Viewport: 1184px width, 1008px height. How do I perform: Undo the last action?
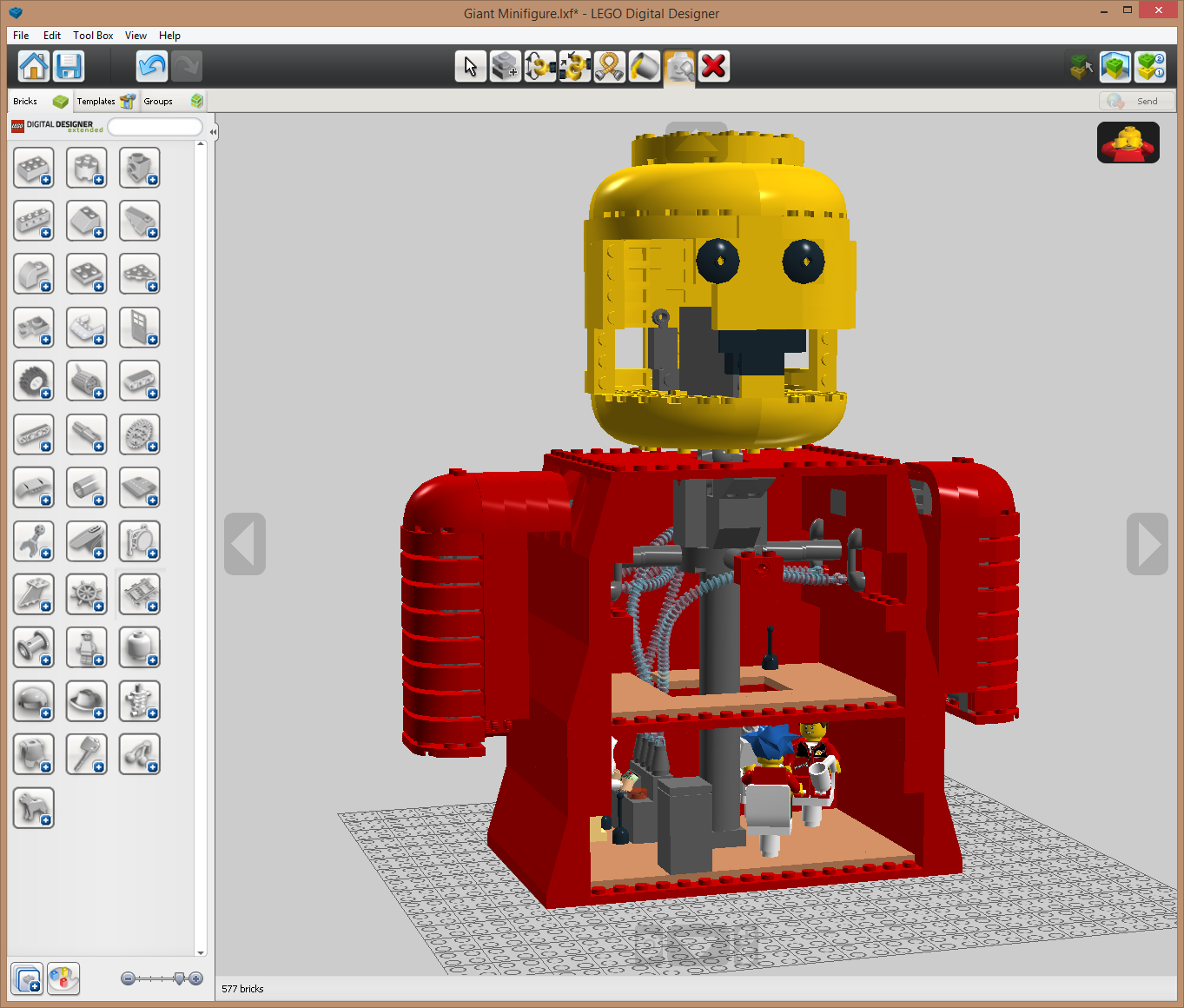pos(152,67)
